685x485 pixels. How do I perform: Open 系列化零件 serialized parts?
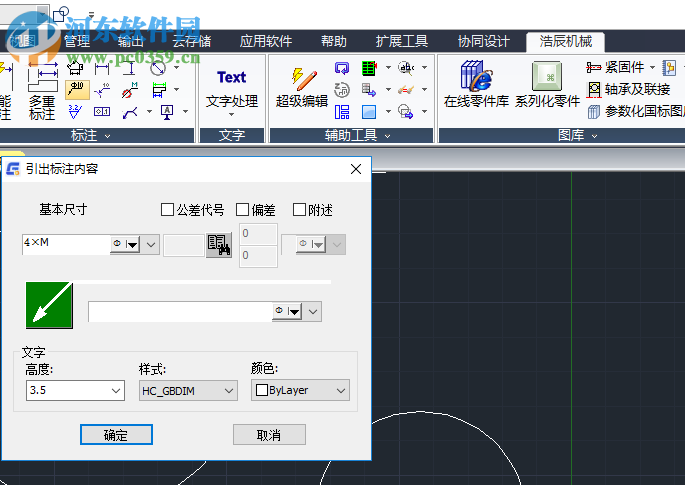547,84
